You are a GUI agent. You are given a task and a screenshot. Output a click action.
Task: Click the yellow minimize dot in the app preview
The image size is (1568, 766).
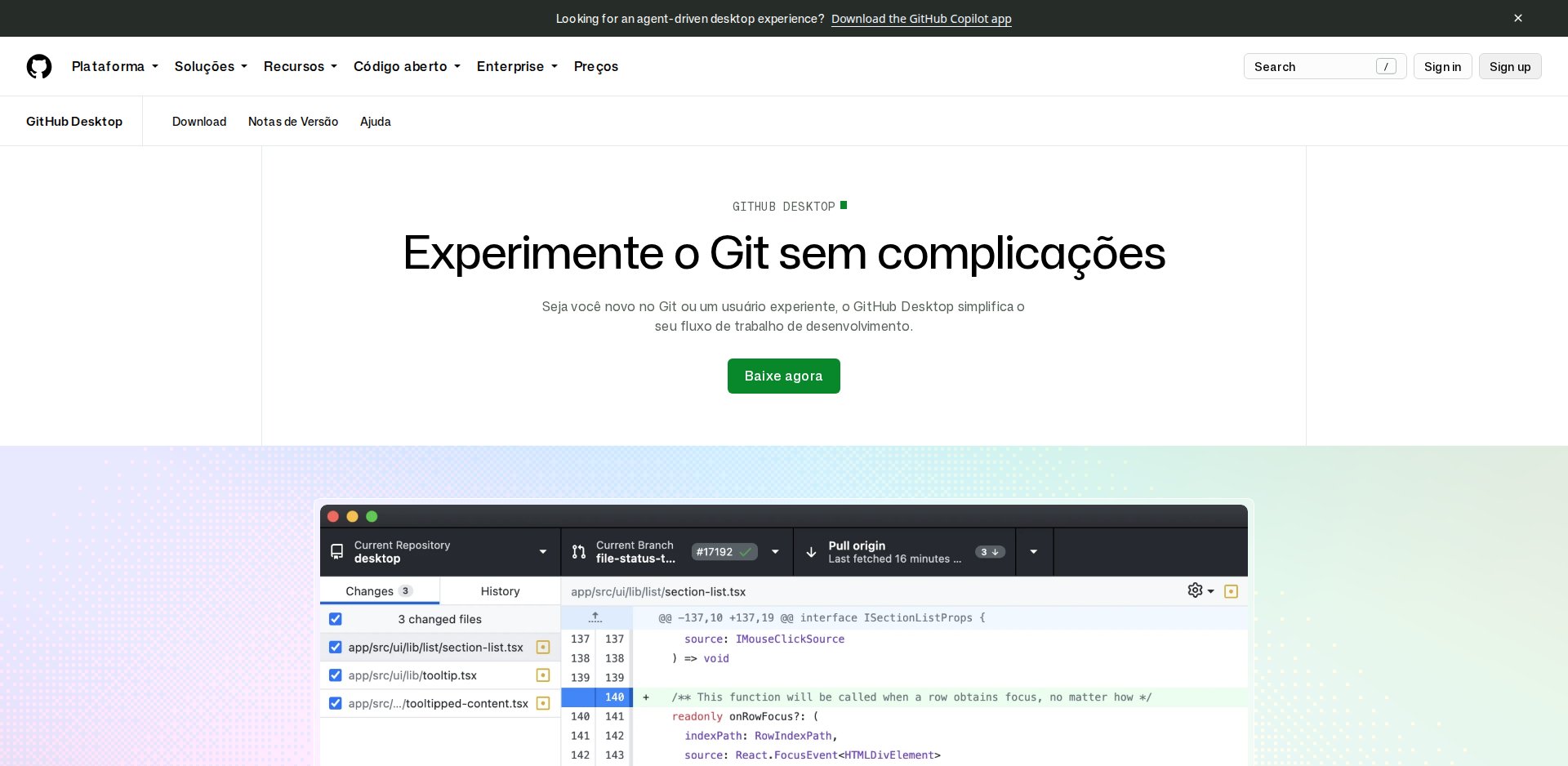(353, 516)
